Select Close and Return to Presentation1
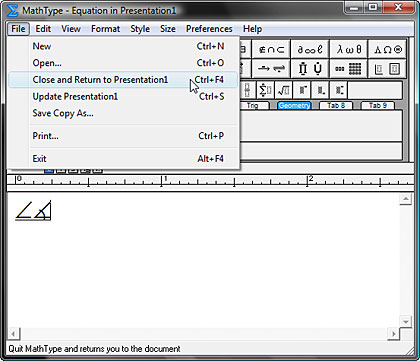420x361 pixels. (x=123, y=80)
